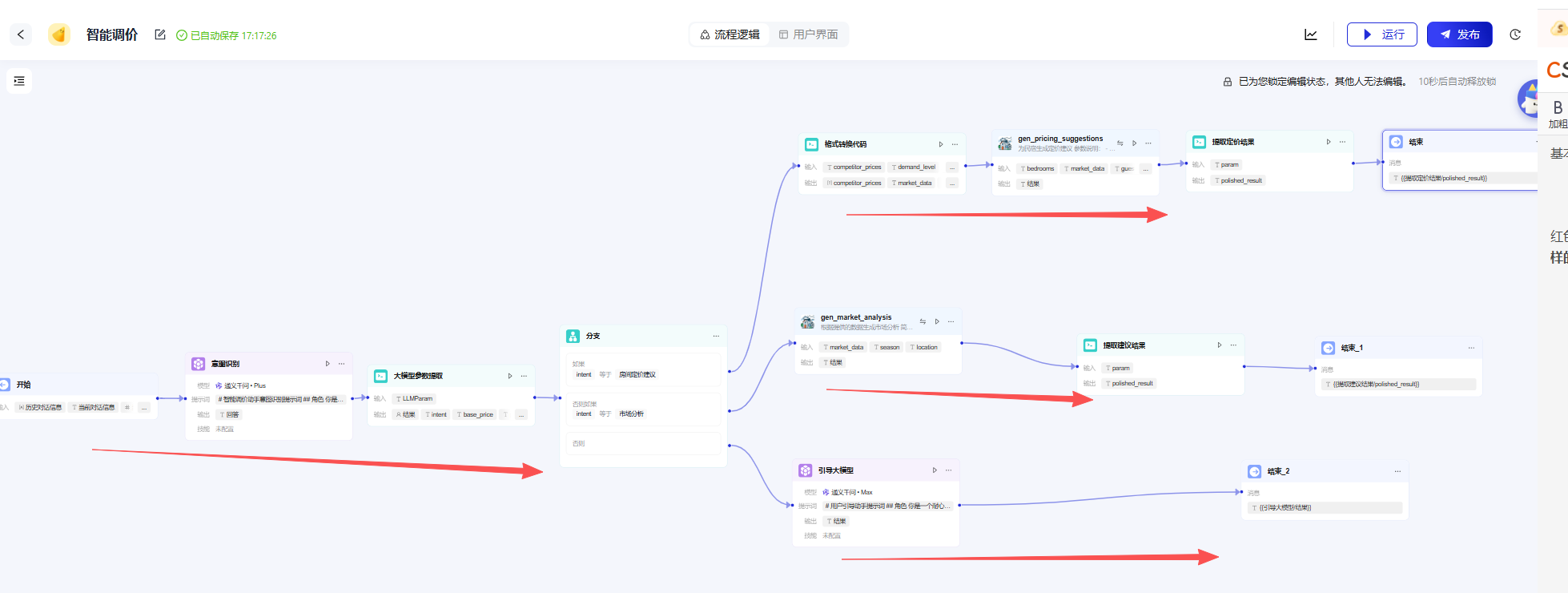Go back using the left arrow
This screenshot has width=1568, height=593.
[21, 34]
